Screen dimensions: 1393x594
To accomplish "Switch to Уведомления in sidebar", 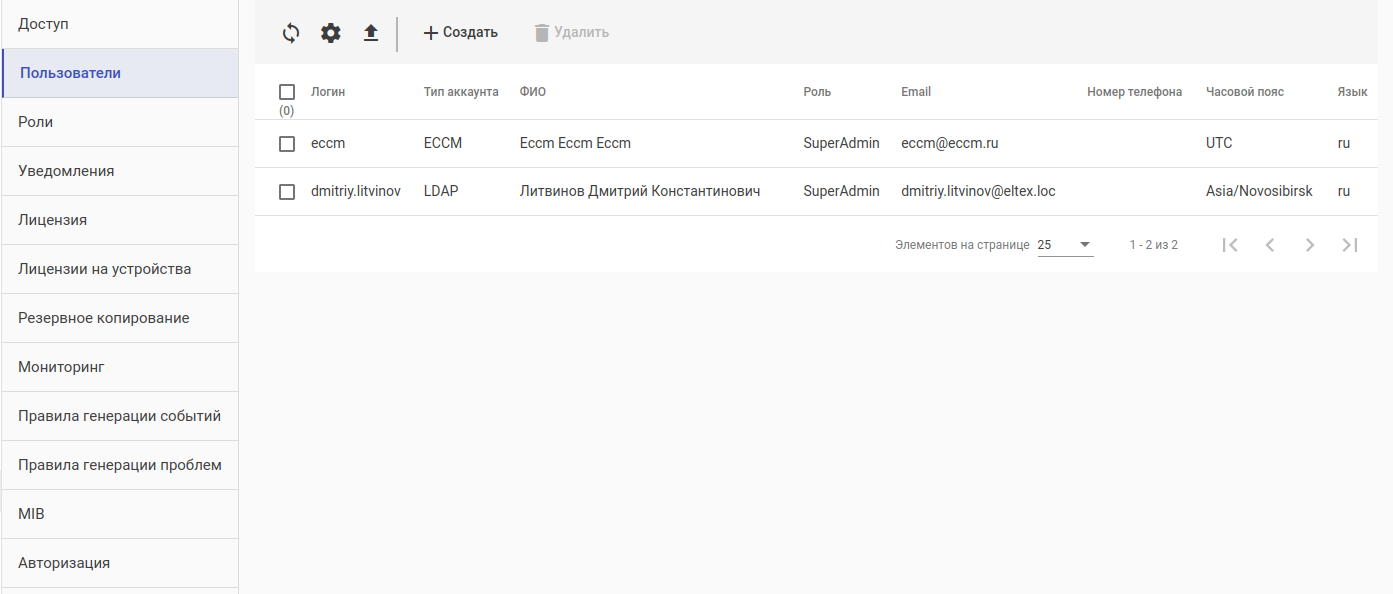I will (120, 171).
